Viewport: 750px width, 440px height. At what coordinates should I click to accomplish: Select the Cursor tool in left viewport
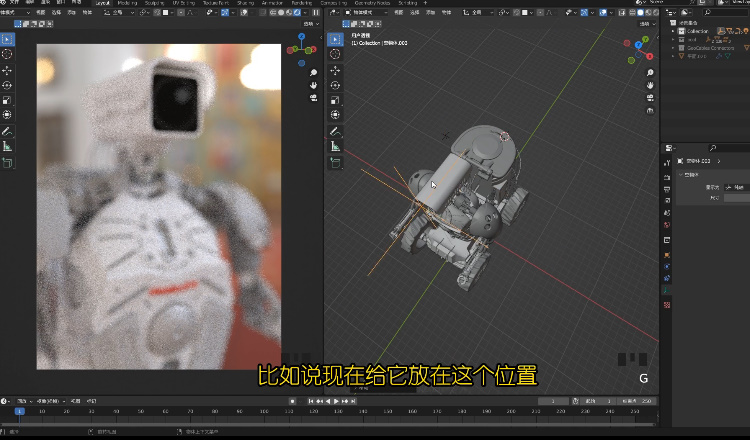(7, 54)
